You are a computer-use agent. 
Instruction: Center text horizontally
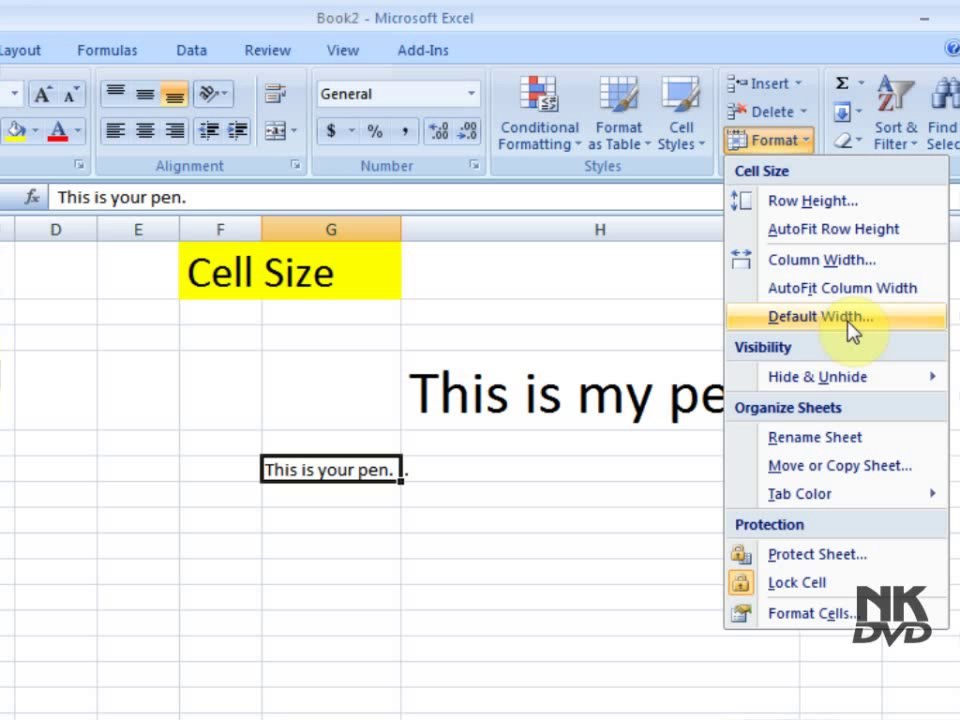[145, 130]
